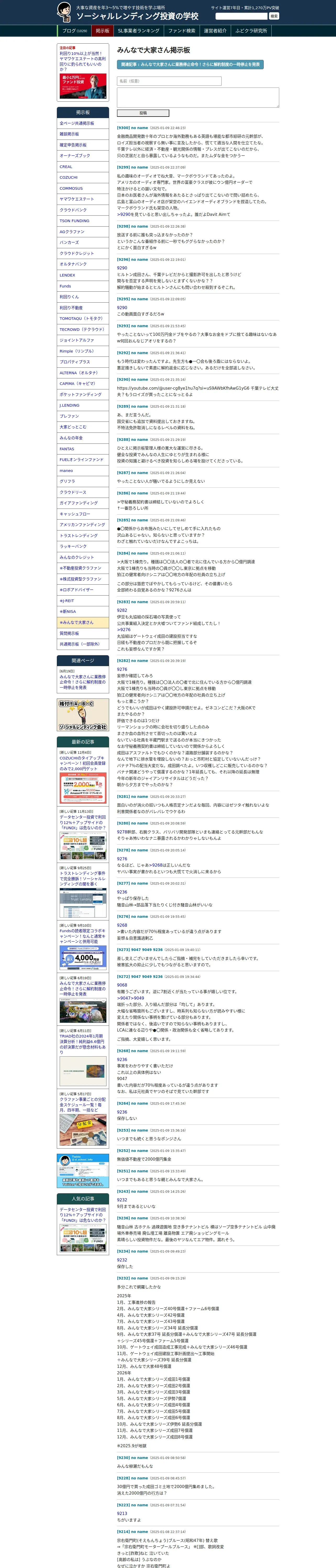Open related article banner about 業務停止命令
The height and width of the screenshot is (1568, 336).
(190, 65)
